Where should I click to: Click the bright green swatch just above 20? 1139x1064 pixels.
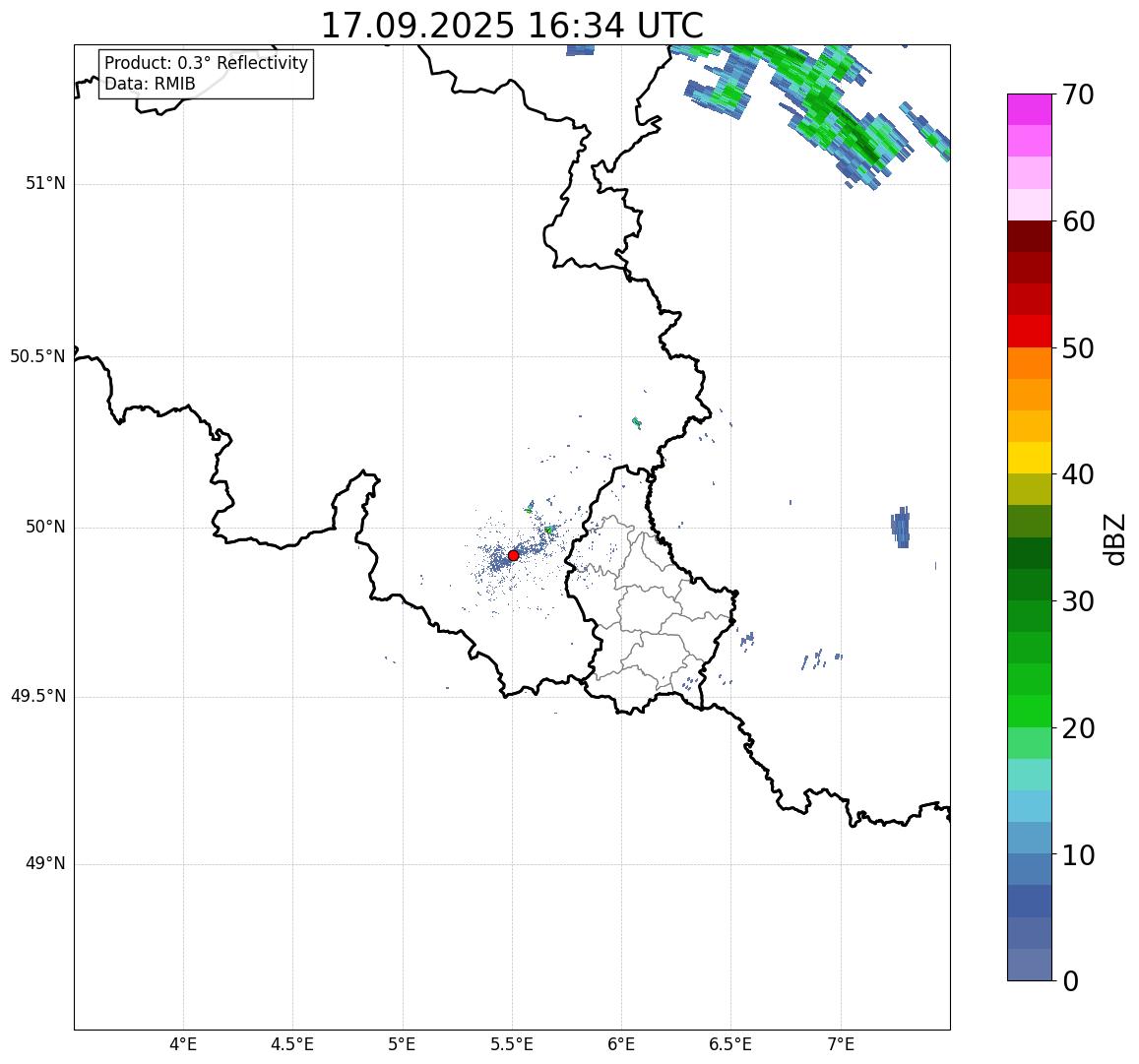click(x=1030, y=711)
